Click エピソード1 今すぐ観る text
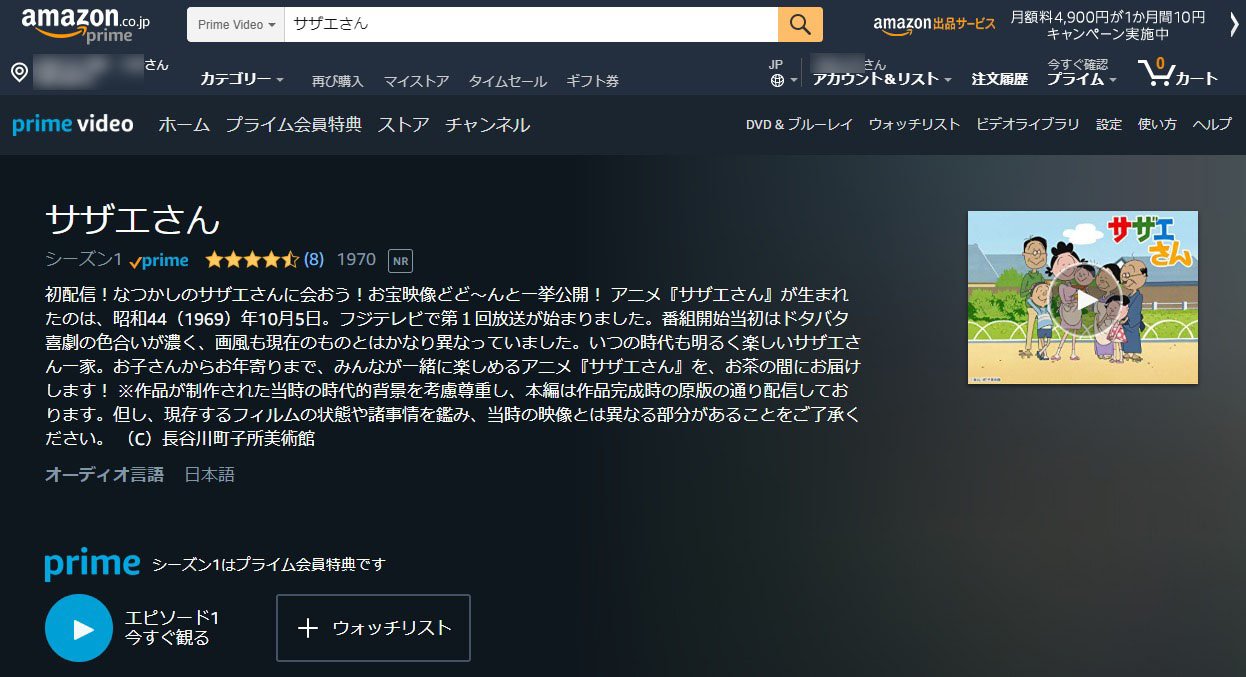Viewport: 1246px width, 677px height. 171,627
